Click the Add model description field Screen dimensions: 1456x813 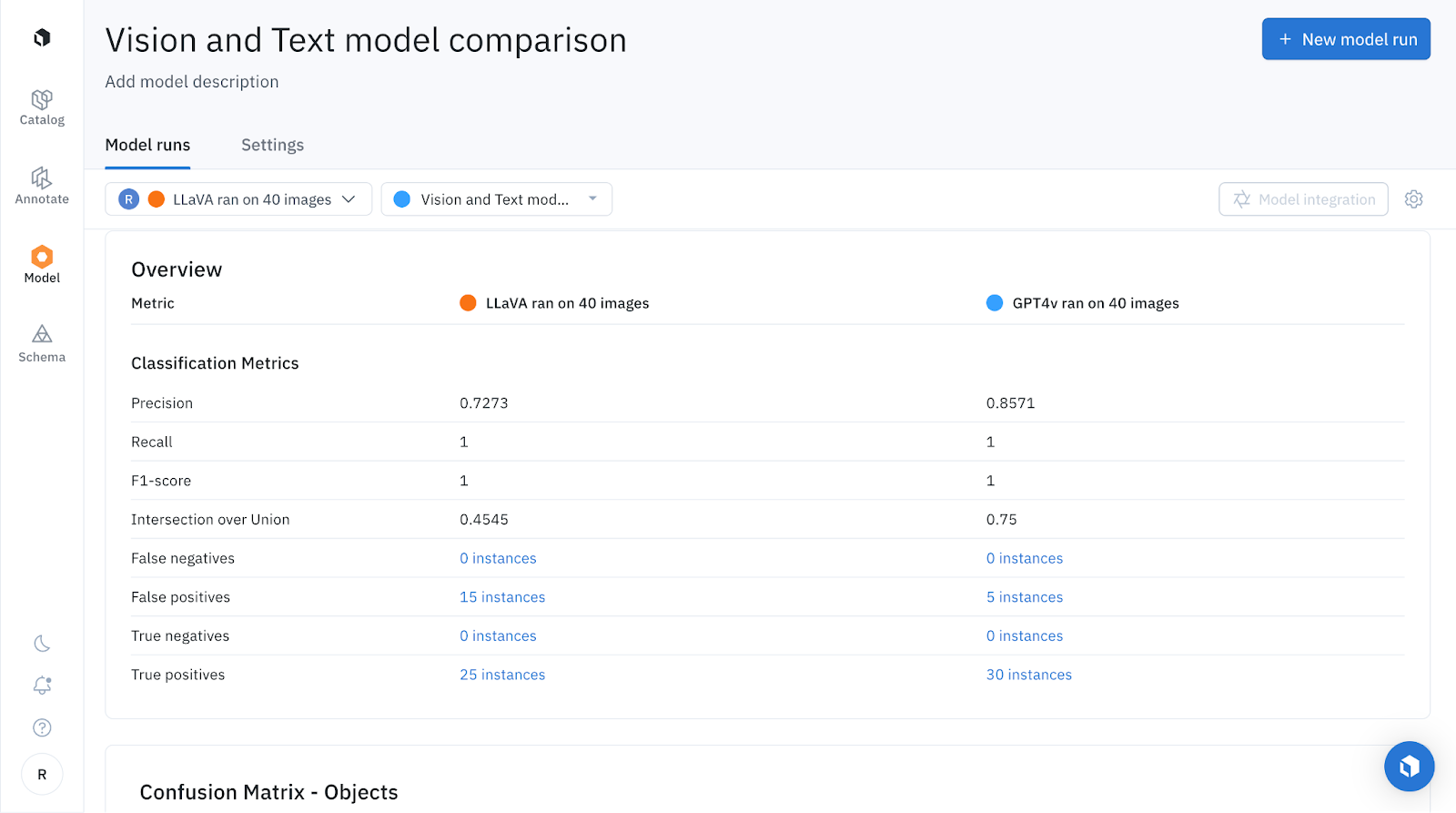click(192, 82)
